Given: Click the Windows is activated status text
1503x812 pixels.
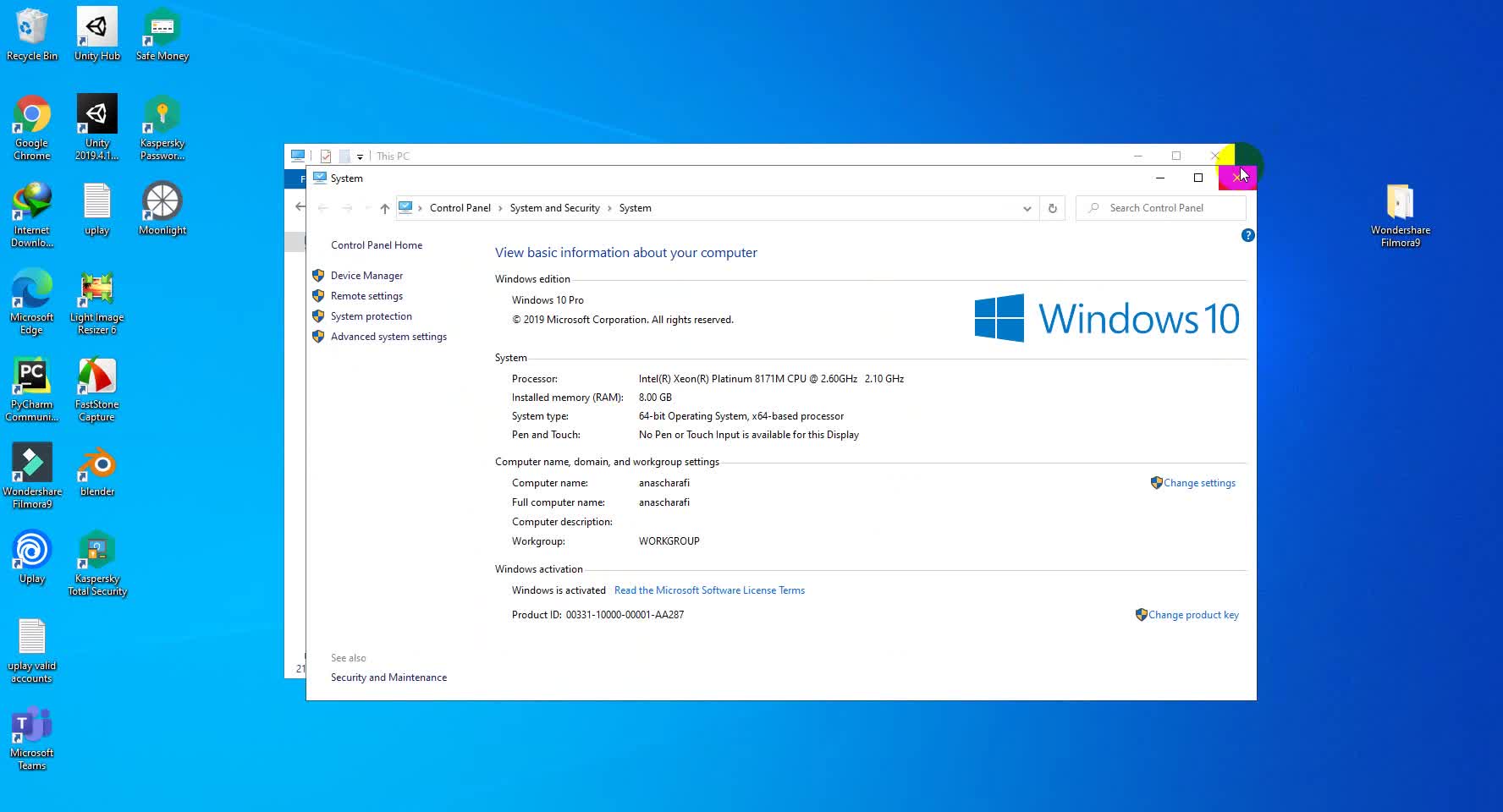Looking at the screenshot, I should click(x=559, y=590).
